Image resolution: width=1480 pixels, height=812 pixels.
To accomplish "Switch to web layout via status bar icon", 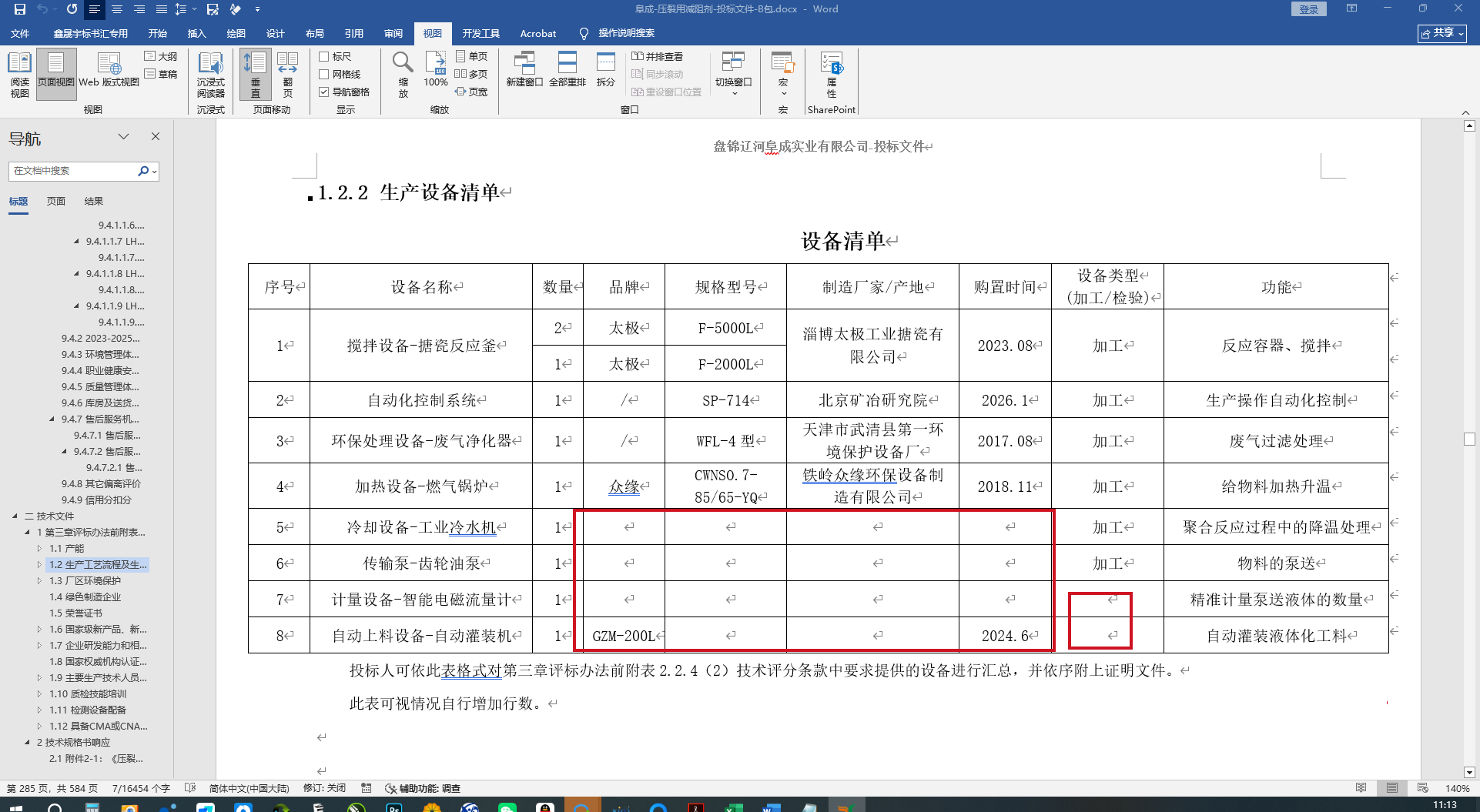I will [x=1423, y=788].
